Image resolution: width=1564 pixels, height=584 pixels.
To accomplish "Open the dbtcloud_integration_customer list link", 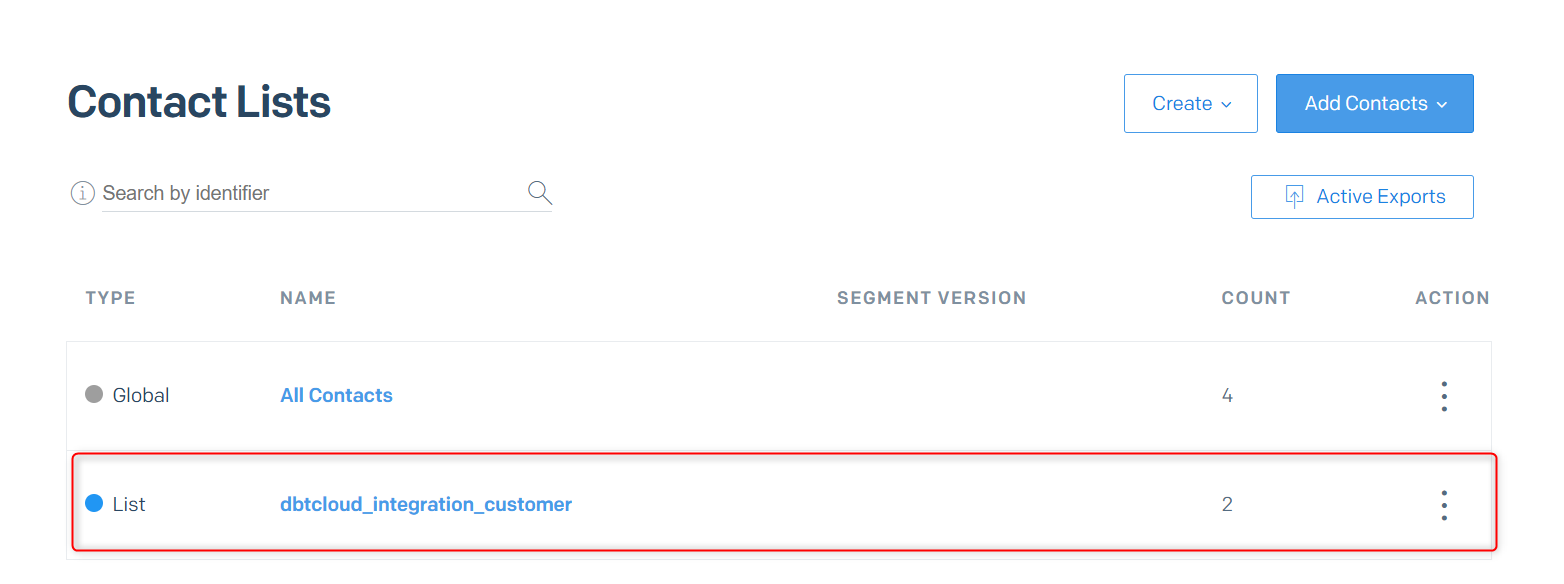I will tap(426, 504).
